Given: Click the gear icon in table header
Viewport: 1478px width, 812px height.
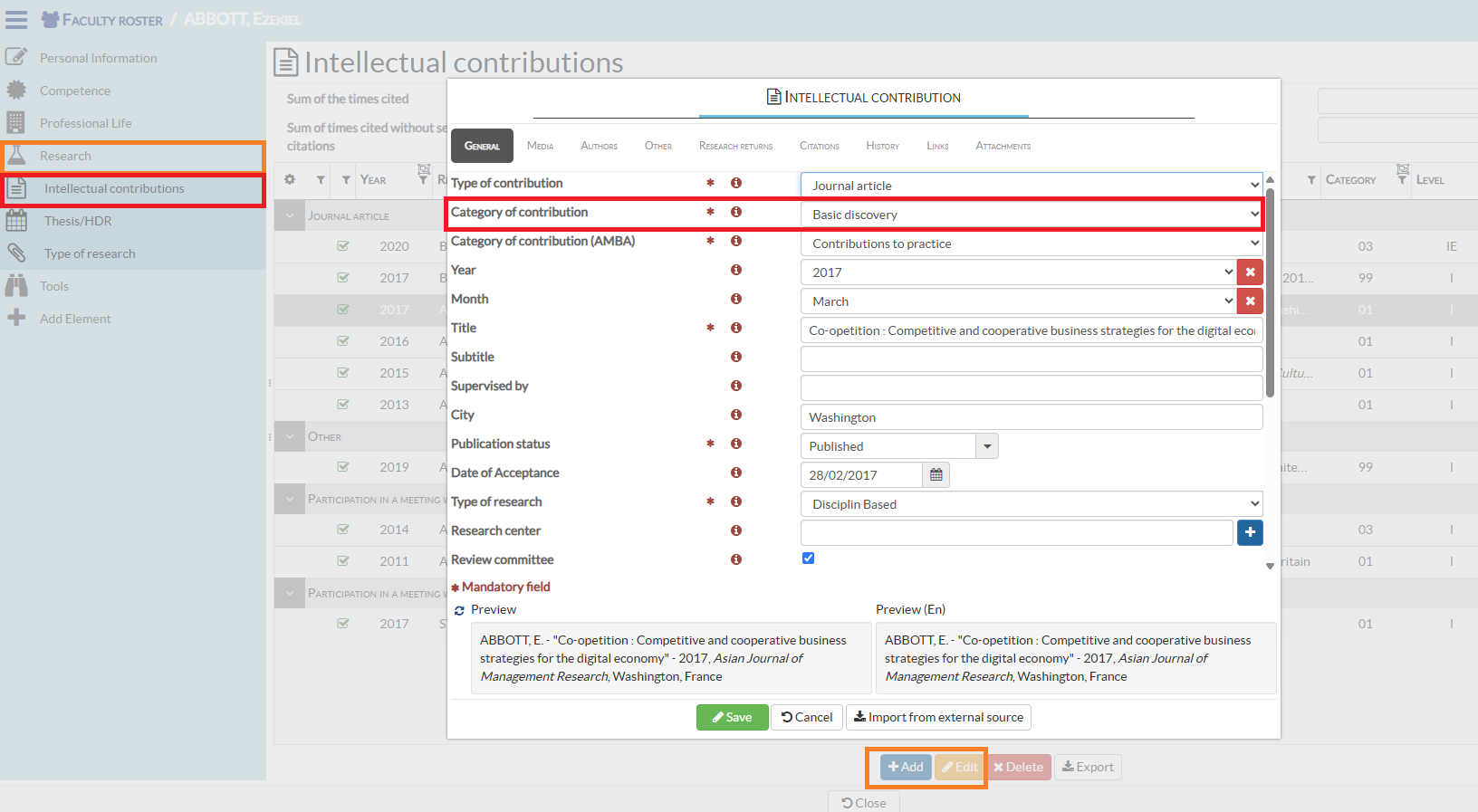Looking at the screenshot, I should click(x=290, y=180).
